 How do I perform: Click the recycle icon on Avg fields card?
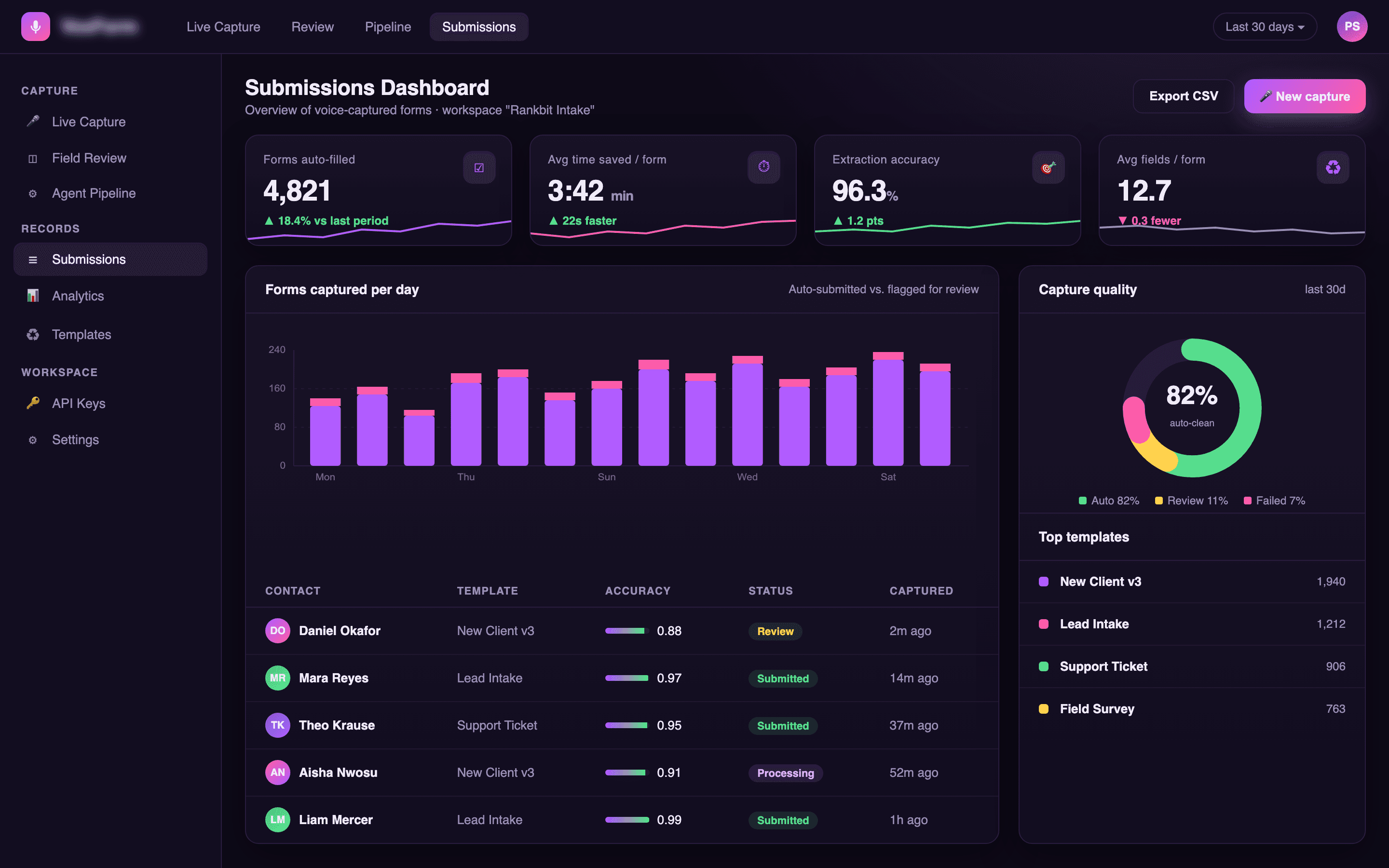(1333, 168)
